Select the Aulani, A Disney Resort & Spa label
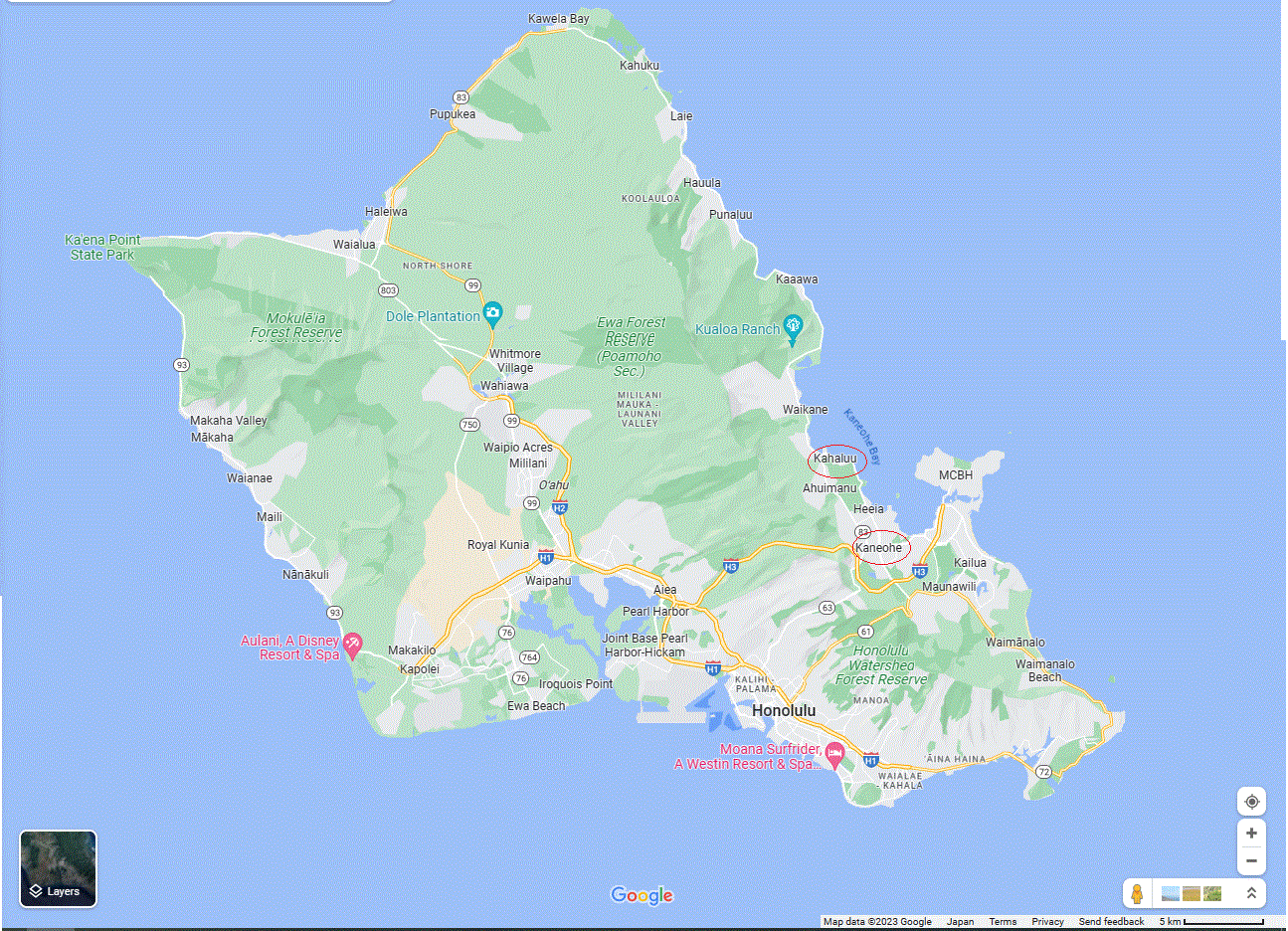The width and height of the screenshot is (1288, 931). coord(290,648)
